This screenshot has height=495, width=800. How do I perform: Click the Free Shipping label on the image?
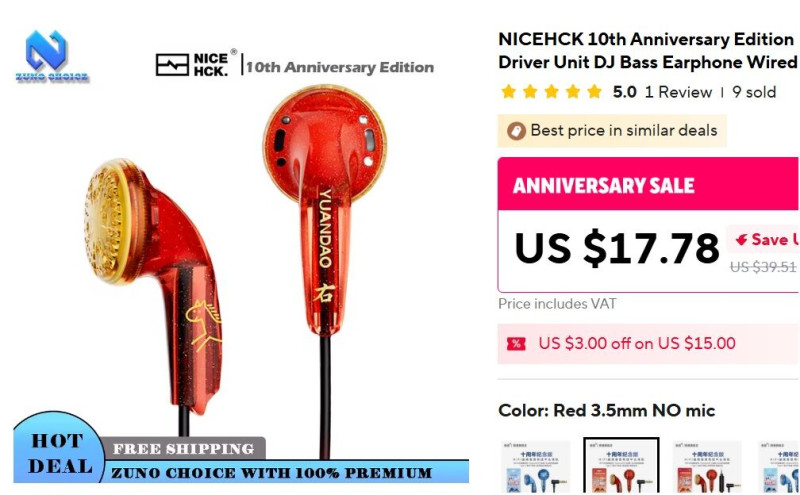pos(183,448)
